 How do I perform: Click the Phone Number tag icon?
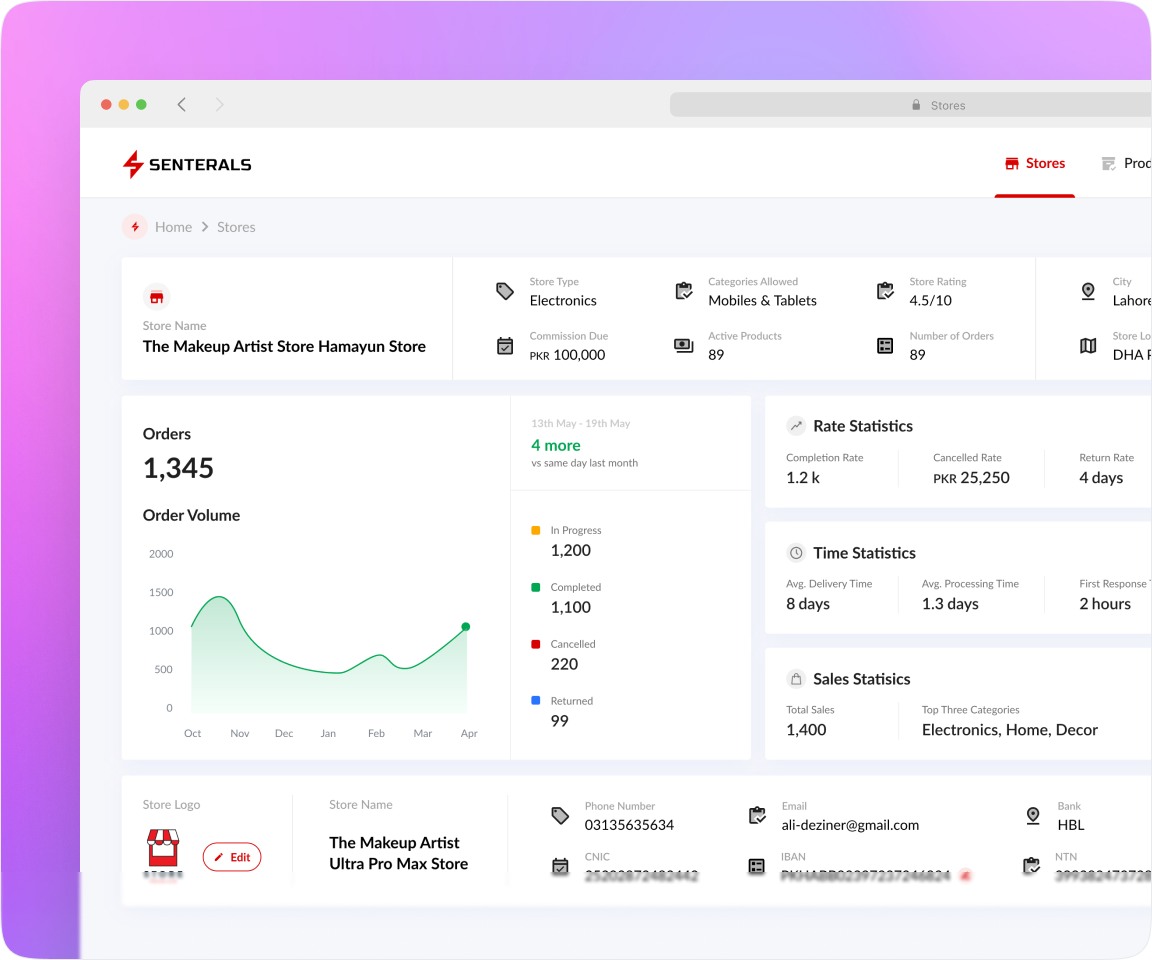pyautogui.click(x=560, y=815)
